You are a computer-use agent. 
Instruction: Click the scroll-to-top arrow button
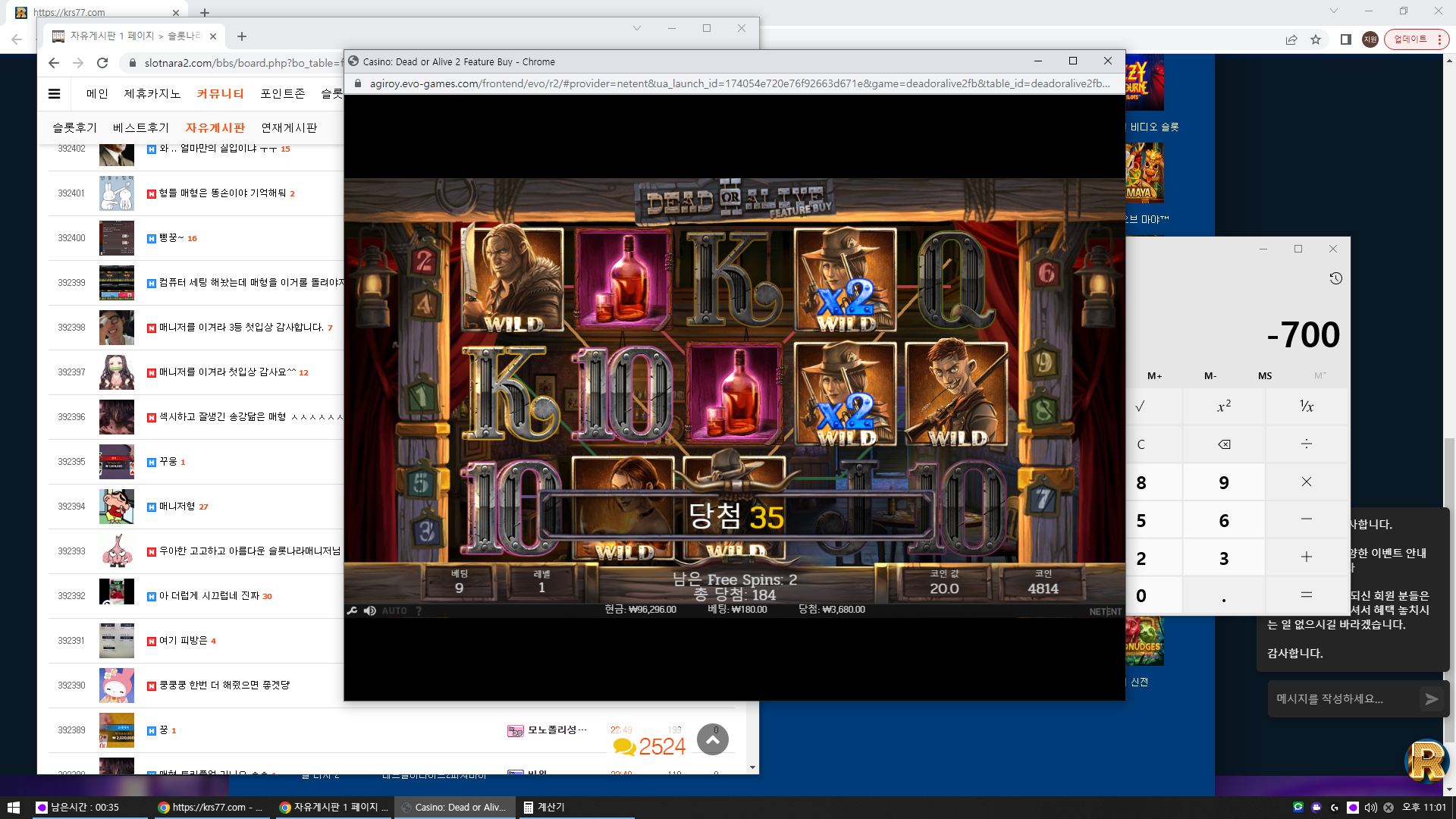point(713,739)
